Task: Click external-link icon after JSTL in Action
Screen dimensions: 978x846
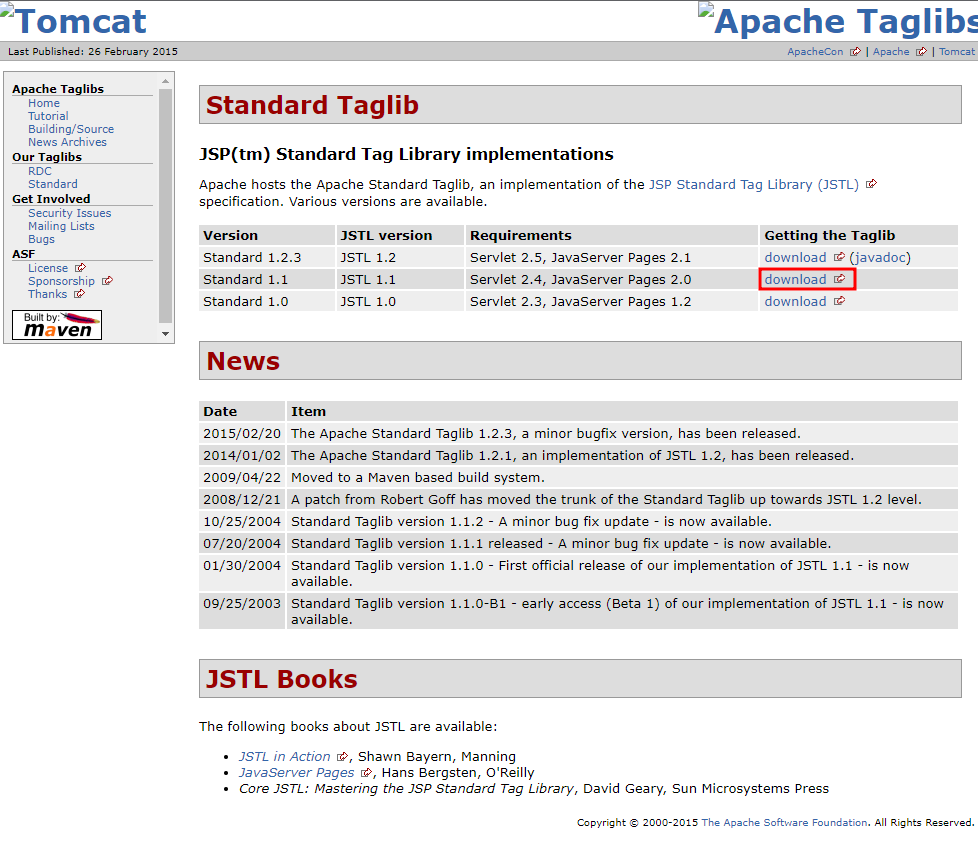Action: tap(342, 757)
